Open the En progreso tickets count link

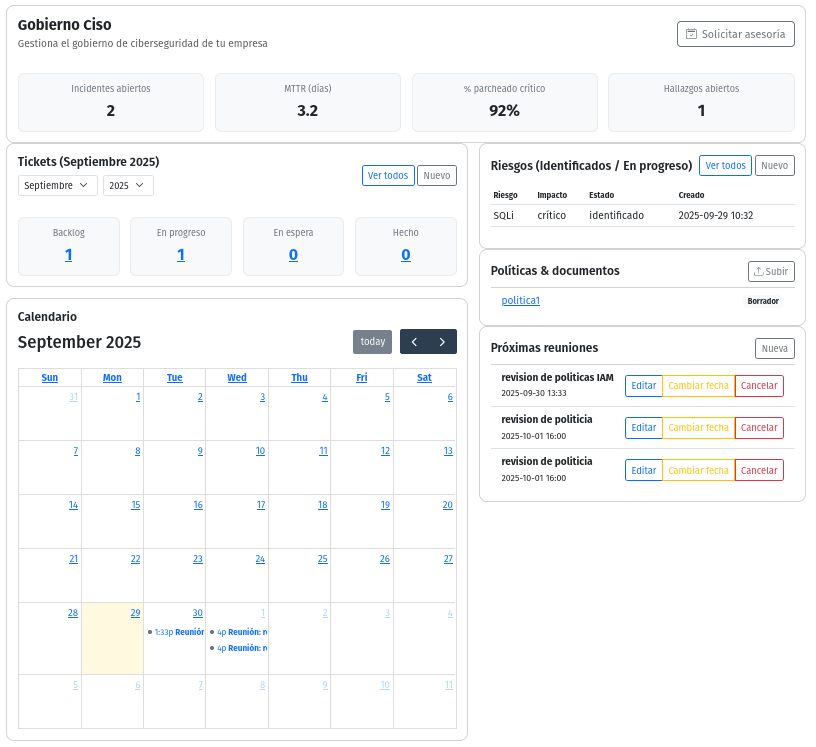click(181, 255)
